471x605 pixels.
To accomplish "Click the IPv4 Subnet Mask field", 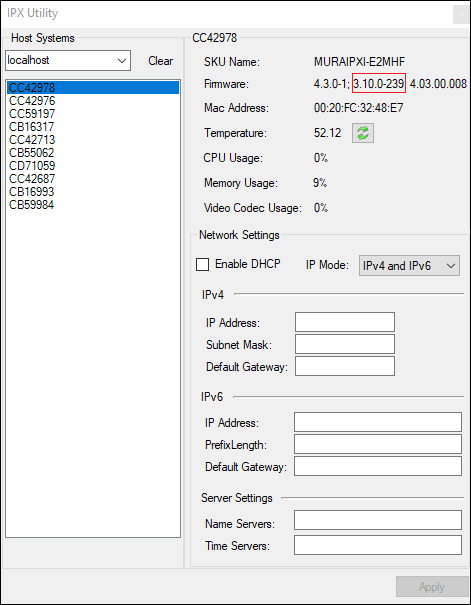I will click(345, 344).
